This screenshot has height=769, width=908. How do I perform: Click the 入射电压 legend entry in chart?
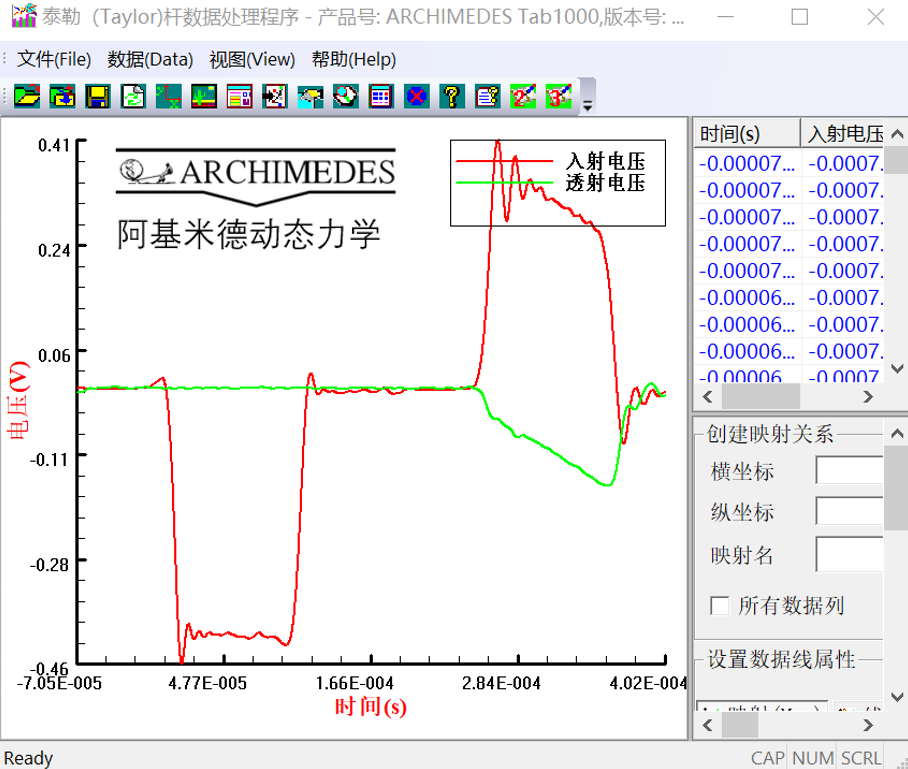coord(605,161)
